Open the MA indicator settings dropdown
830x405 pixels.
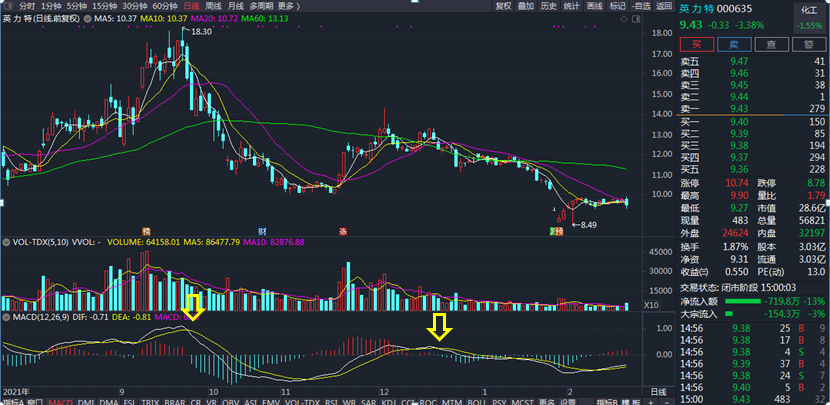(87, 19)
